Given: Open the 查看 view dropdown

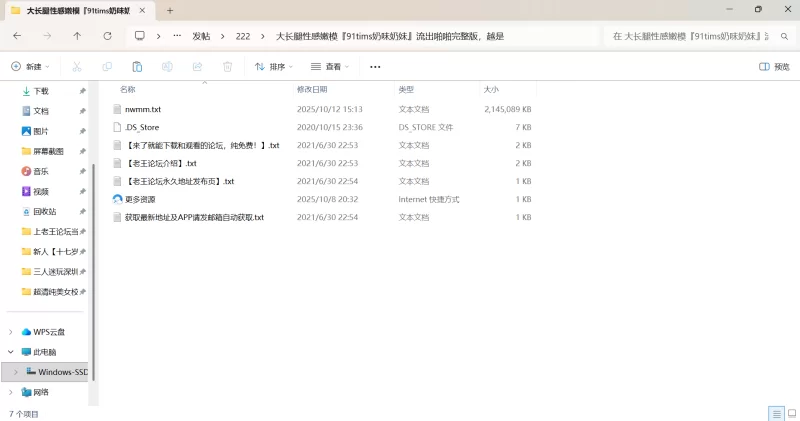Looking at the screenshot, I should pos(330,67).
